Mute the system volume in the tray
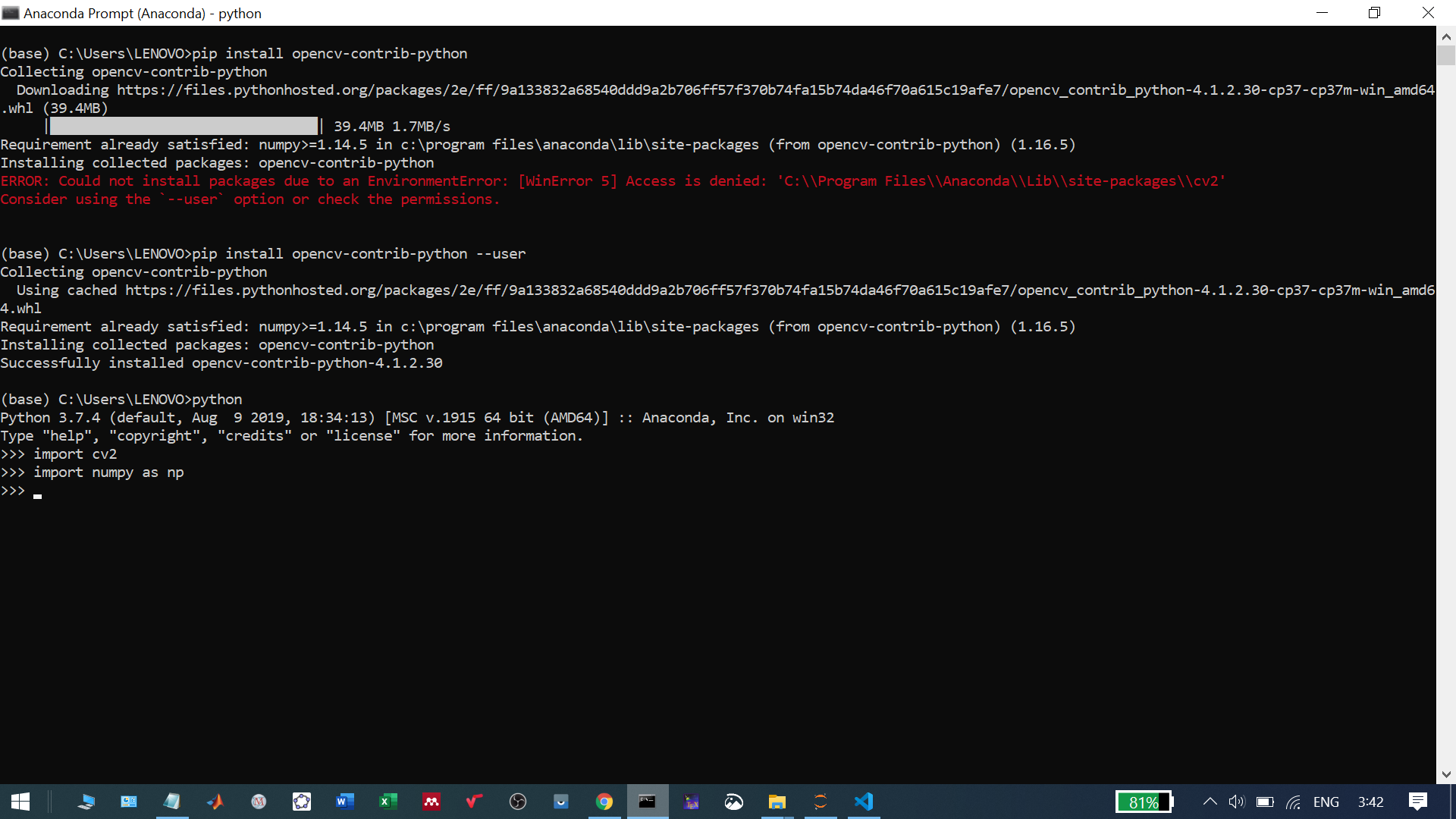 coord(1238,802)
